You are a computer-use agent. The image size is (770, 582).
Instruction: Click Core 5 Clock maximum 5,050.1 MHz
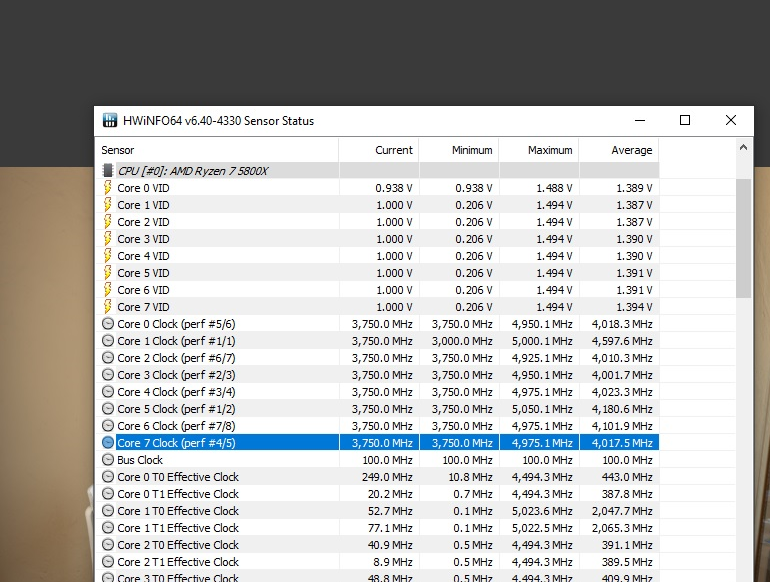point(542,409)
